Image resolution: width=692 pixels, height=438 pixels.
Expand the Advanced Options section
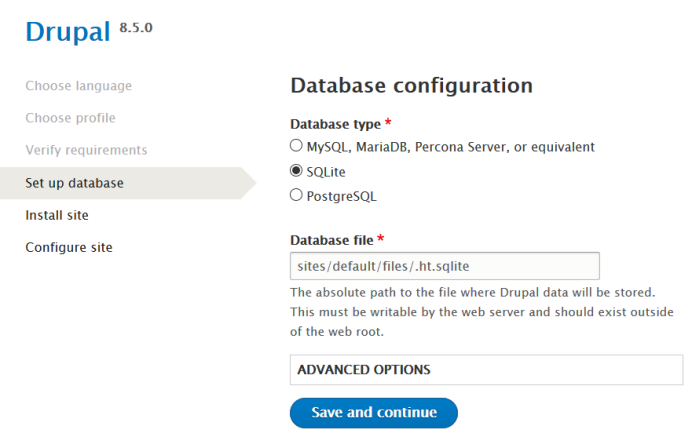pyautogui.click(x=364, y=369)
